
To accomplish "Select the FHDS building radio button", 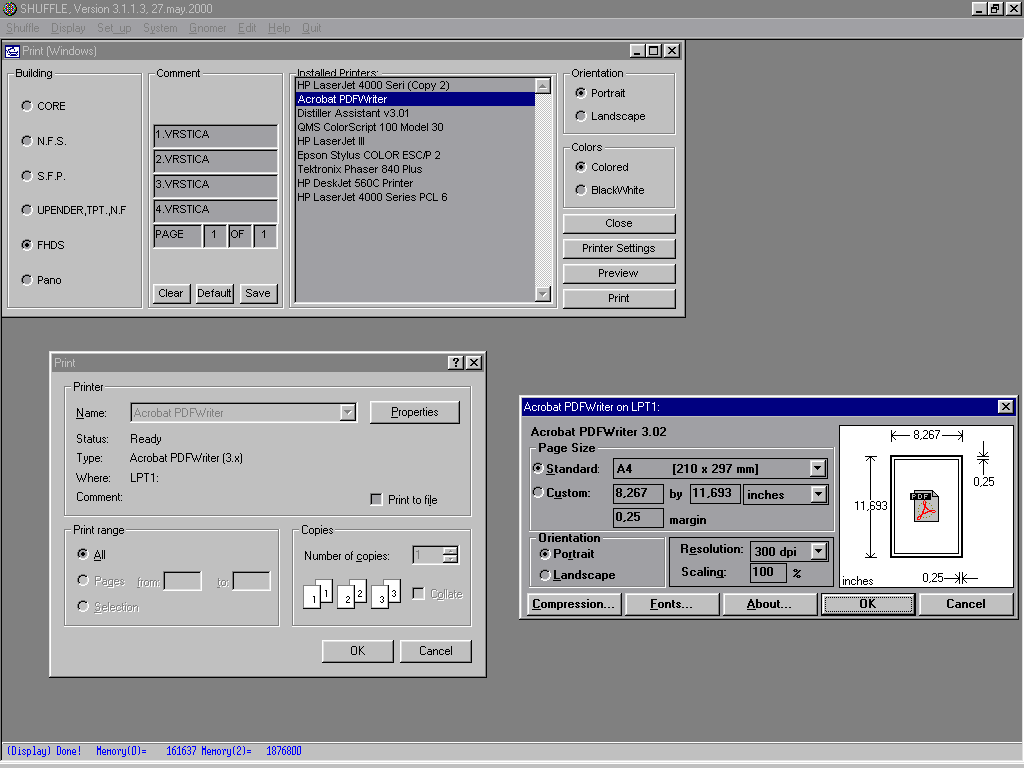I will coord(27,245).
